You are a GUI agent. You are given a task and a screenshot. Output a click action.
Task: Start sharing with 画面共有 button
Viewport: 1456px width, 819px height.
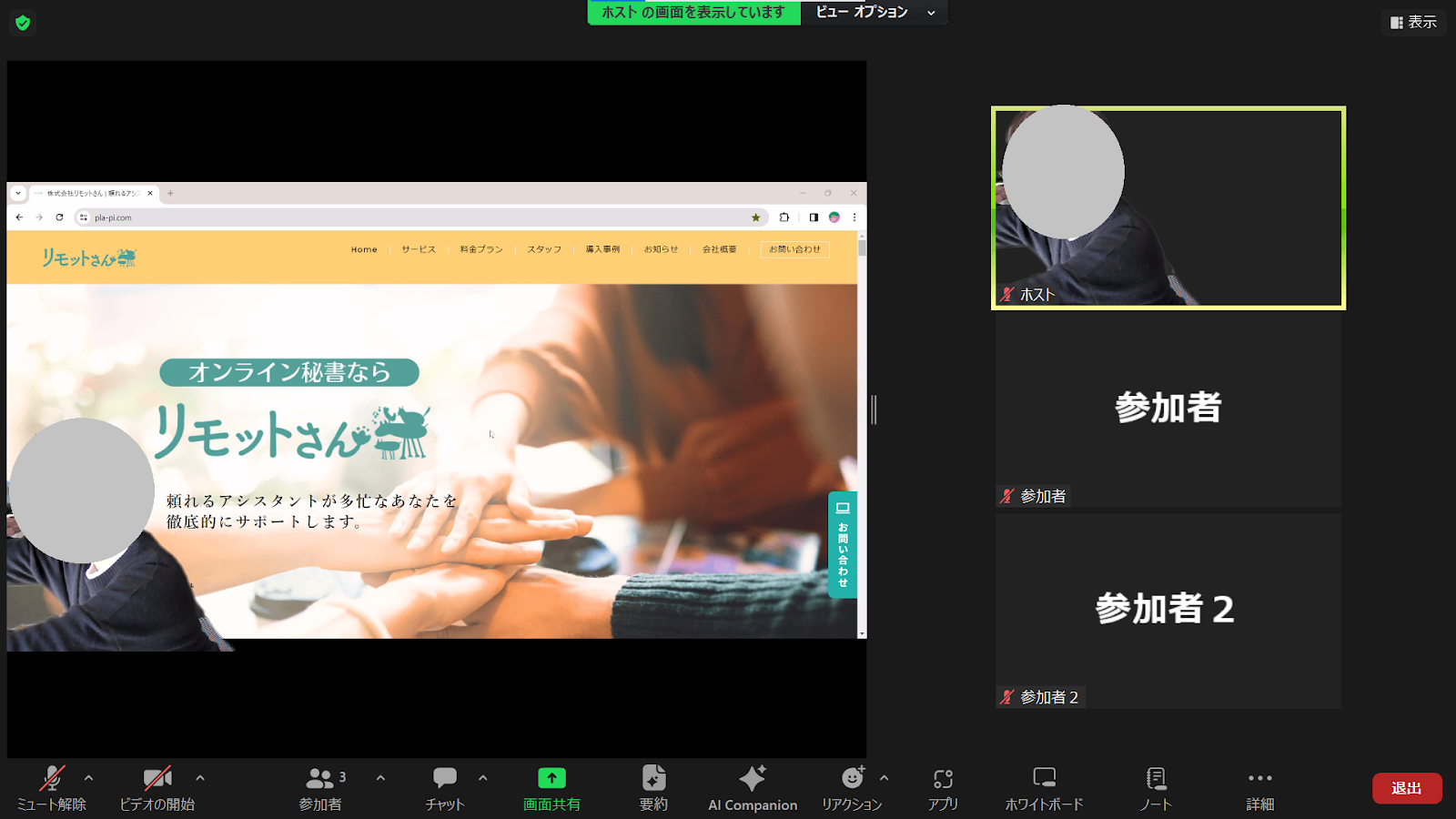coord(551,788)
